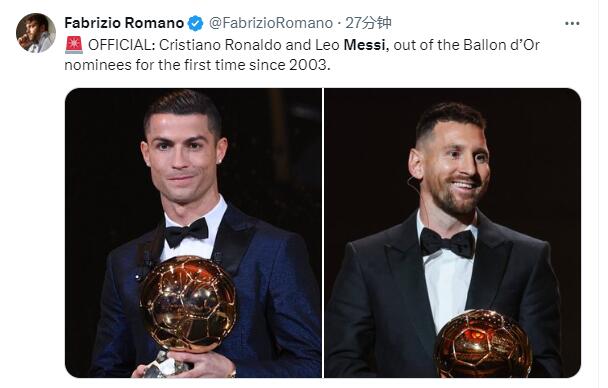The height and width of the screenshot is (388, 608).
Task: Click the black bow tie in left photo
Action: [186, 233]
